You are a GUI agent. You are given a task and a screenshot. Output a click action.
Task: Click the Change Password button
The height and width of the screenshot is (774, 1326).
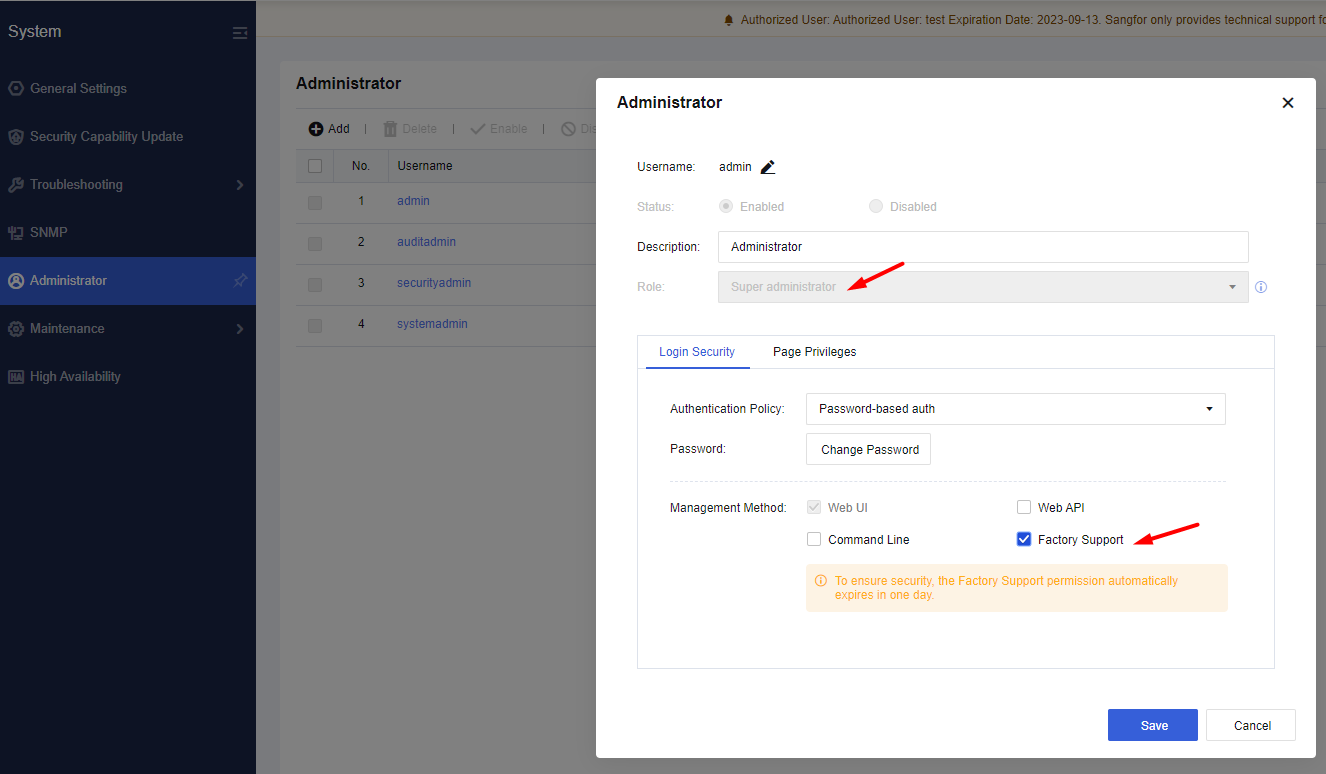tap(869, 449)
